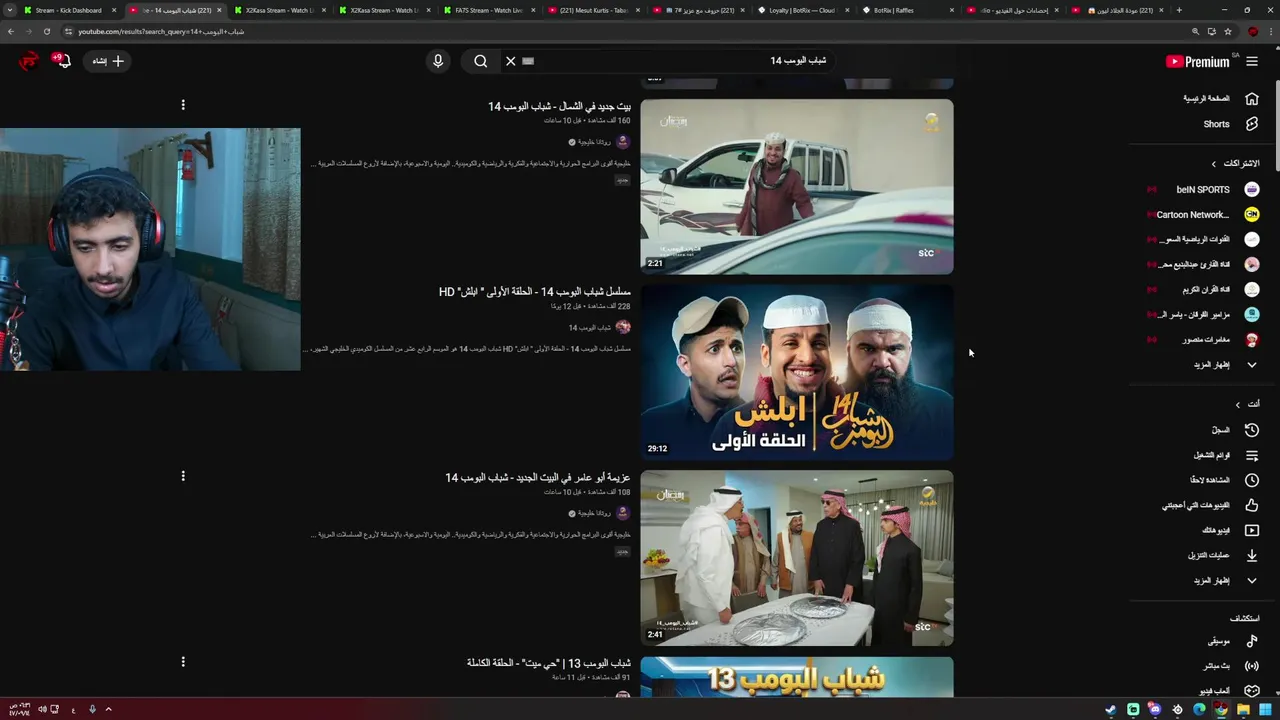
Task: Open more options for عزيمة أبو عامر video
Action: (x=183, y=476)
